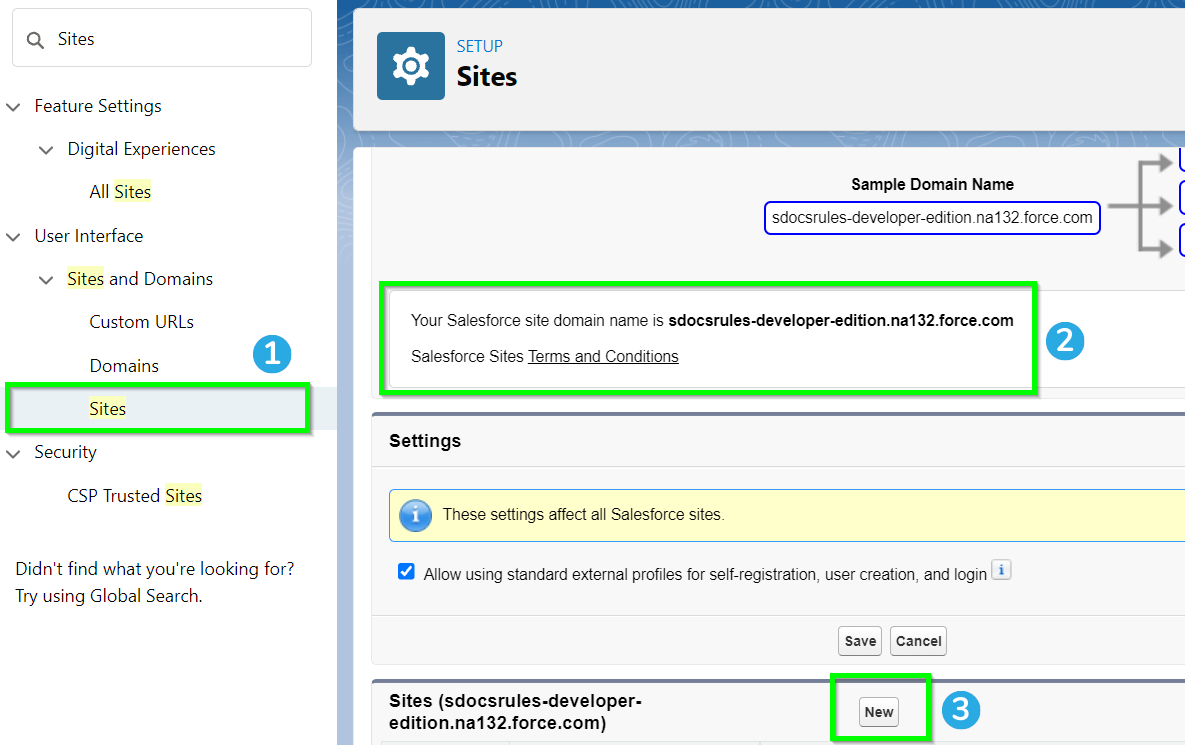Click the Cancel button
The width and height of the screenshot is (1185, 745).
point(918,641)
